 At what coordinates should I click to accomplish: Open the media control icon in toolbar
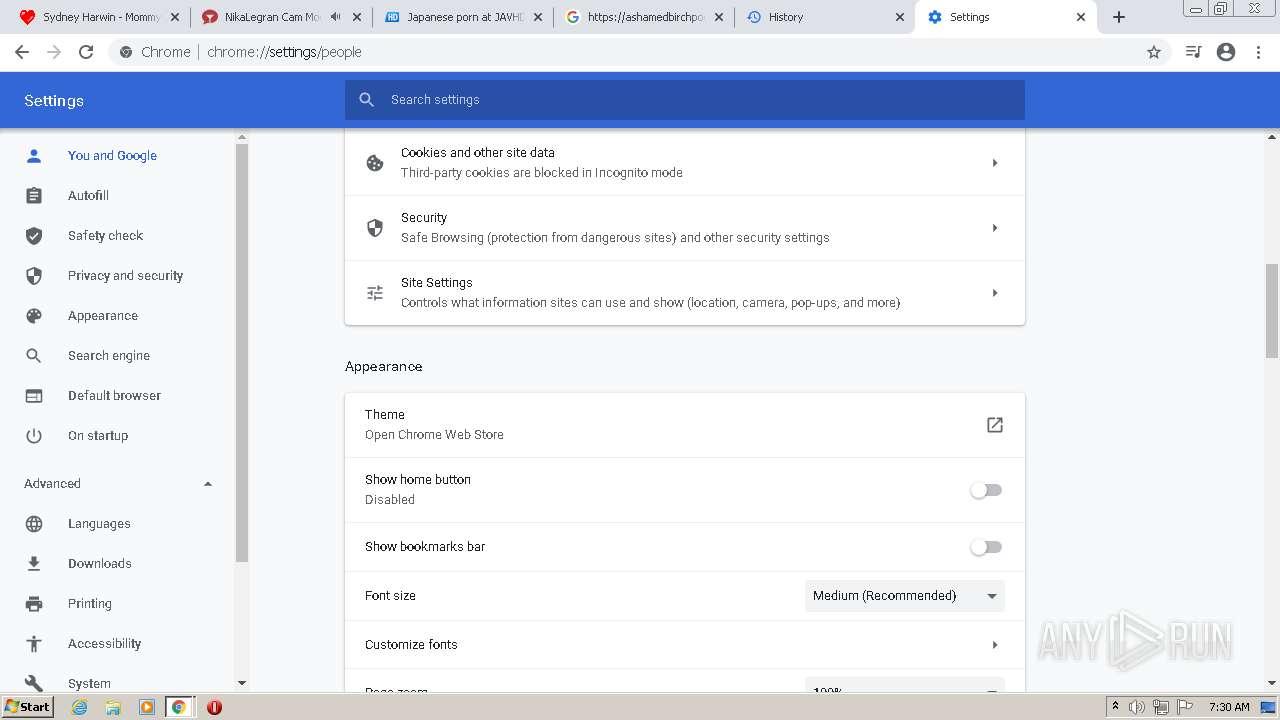coord(1193,52)
